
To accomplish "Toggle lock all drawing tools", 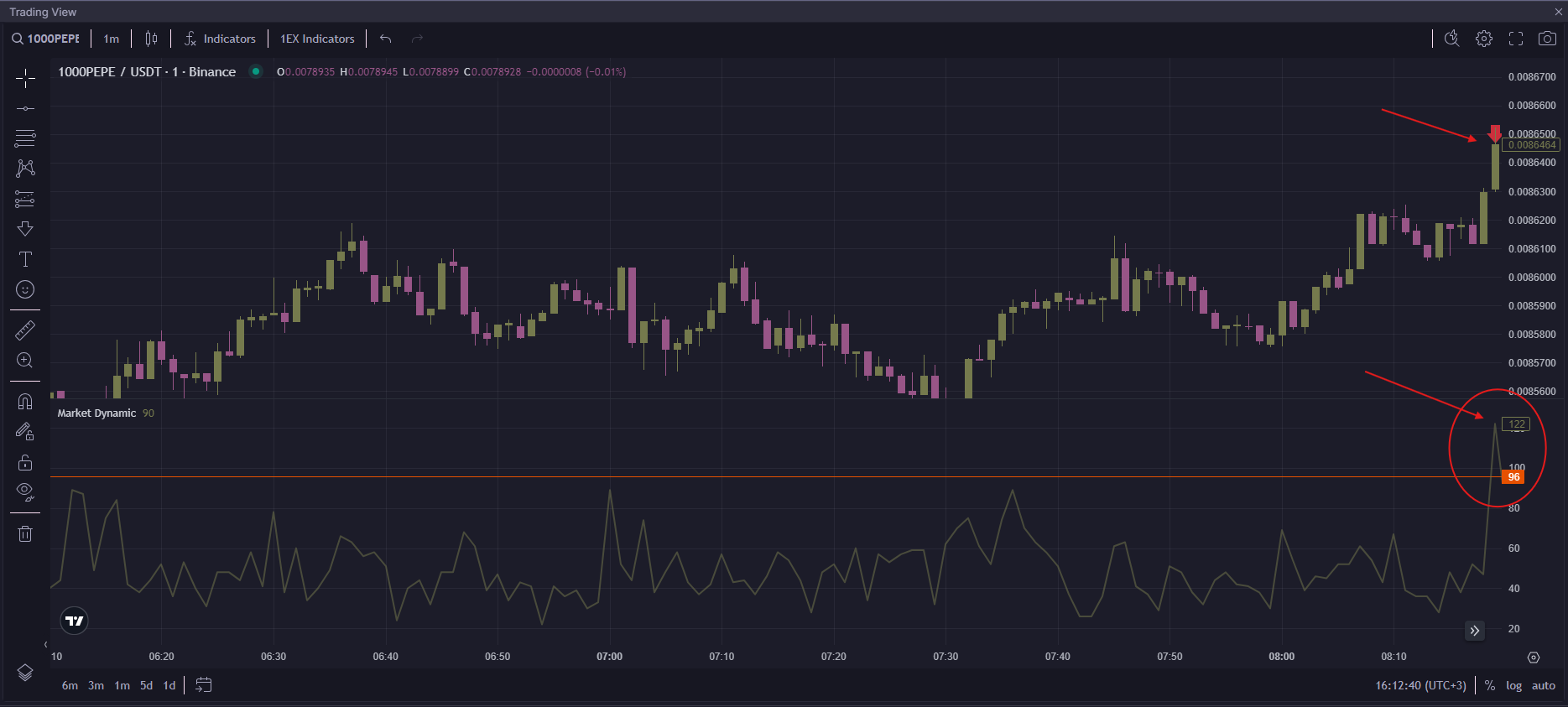I will [x=25, y=462].
